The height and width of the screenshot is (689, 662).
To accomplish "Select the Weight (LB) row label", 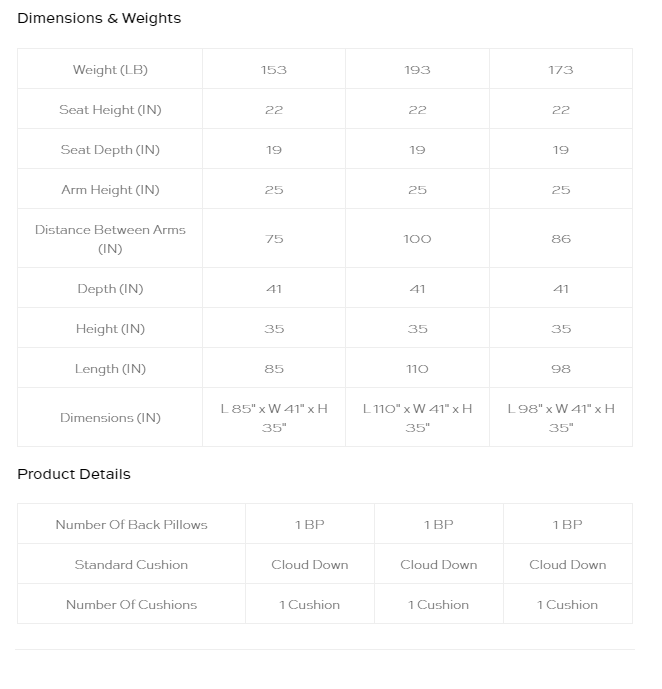I will click(x=110, y=69).
